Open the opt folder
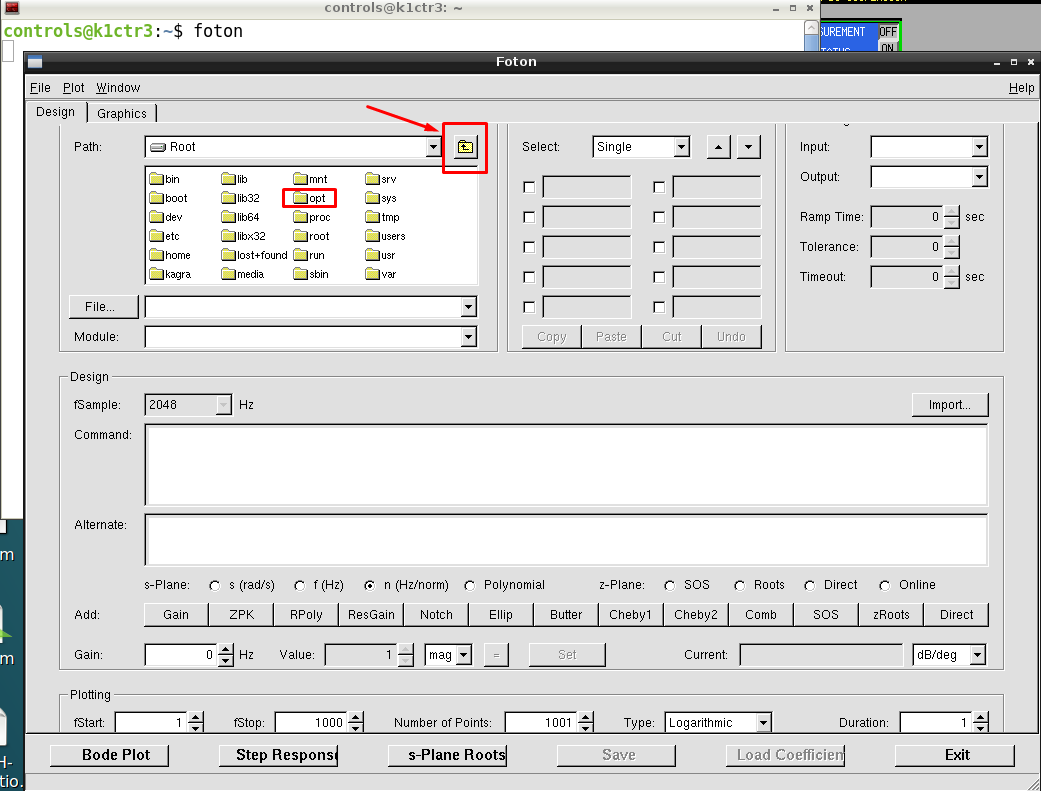The width and height of the screenshot is (1041, 791). [x=308, y=198]
